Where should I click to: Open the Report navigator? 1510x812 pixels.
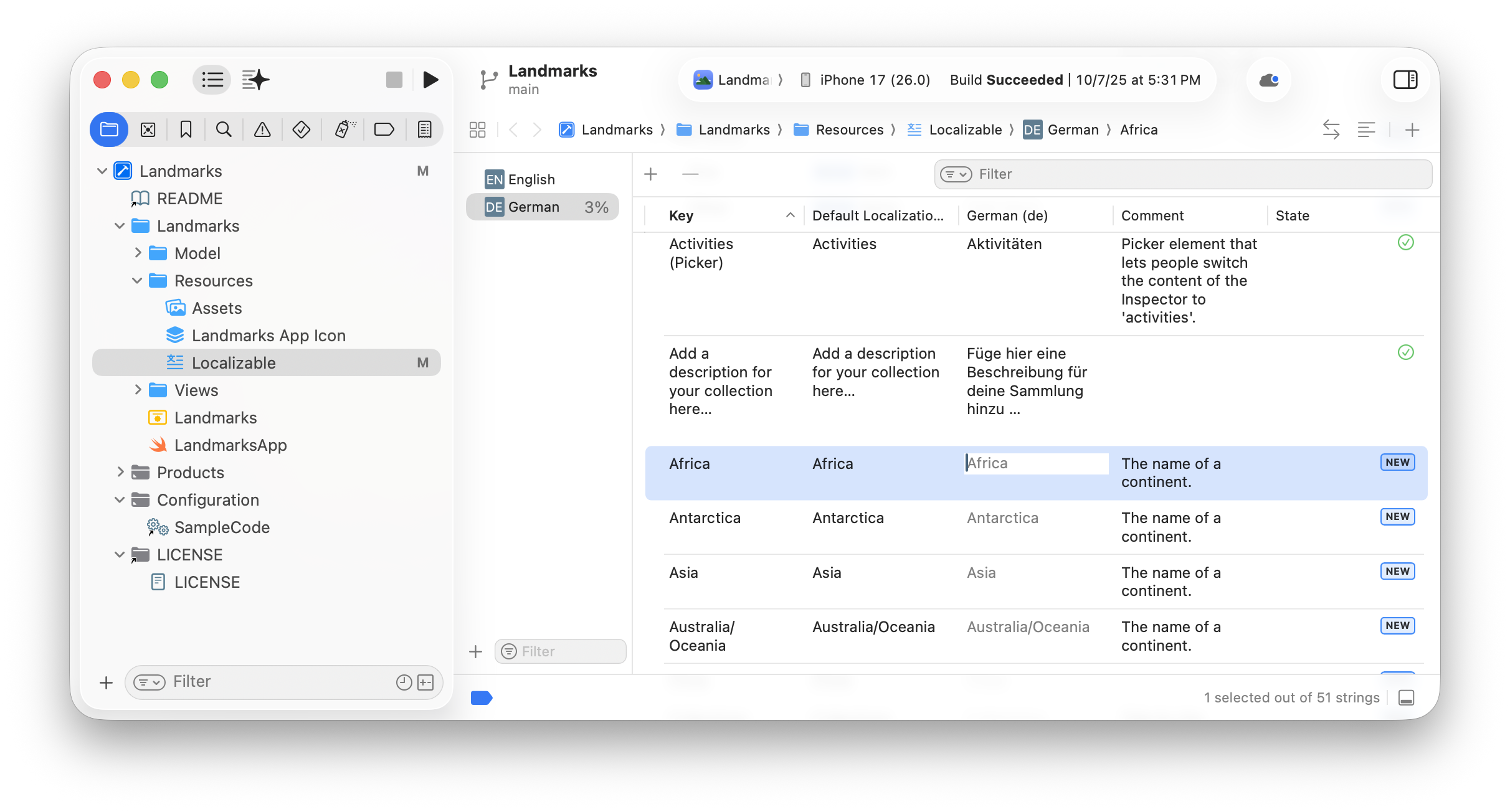[x=424, y=130]
